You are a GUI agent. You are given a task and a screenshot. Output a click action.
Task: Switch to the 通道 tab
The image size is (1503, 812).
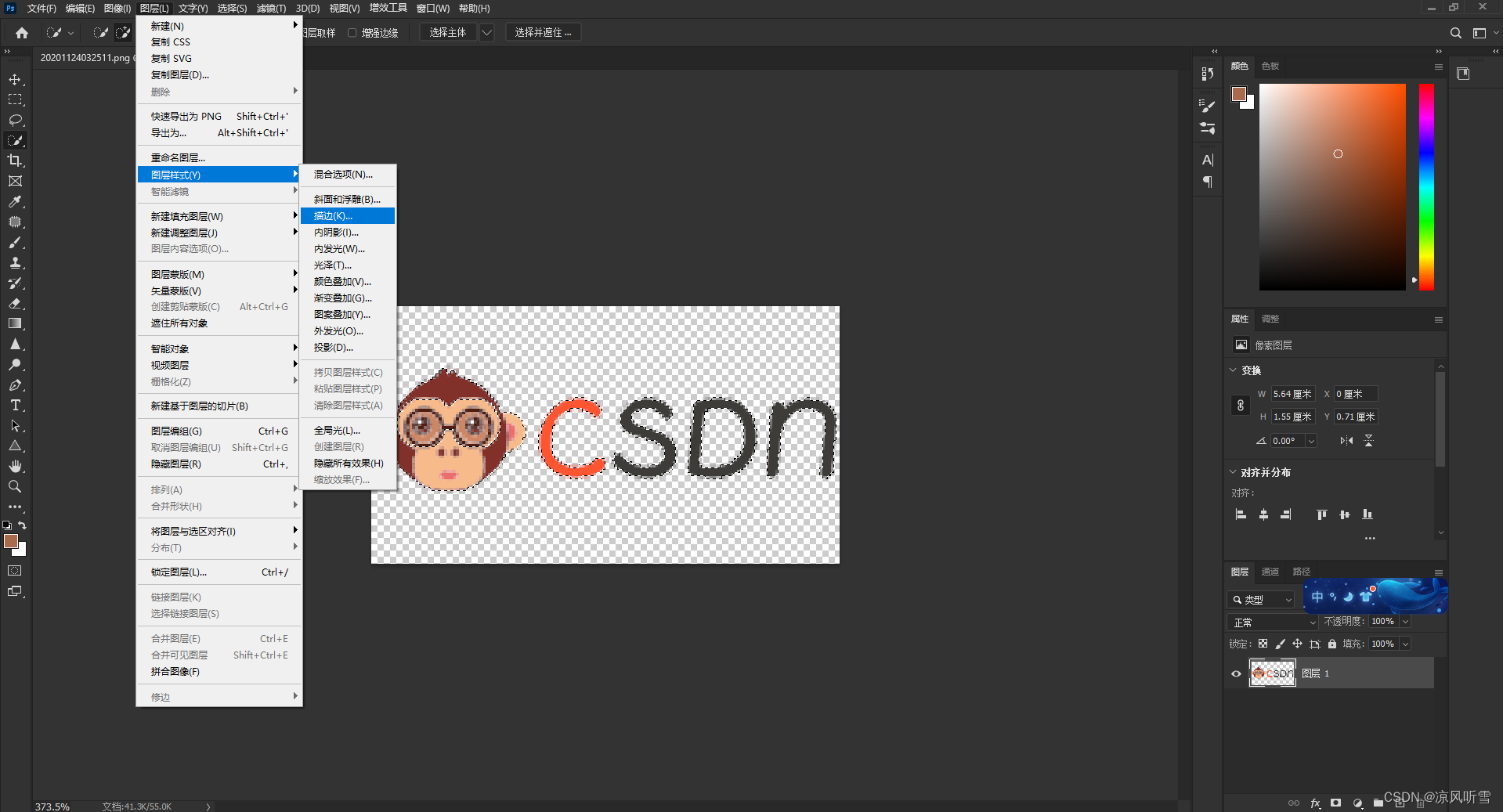pyautogui.click(x=1270, y=572)
